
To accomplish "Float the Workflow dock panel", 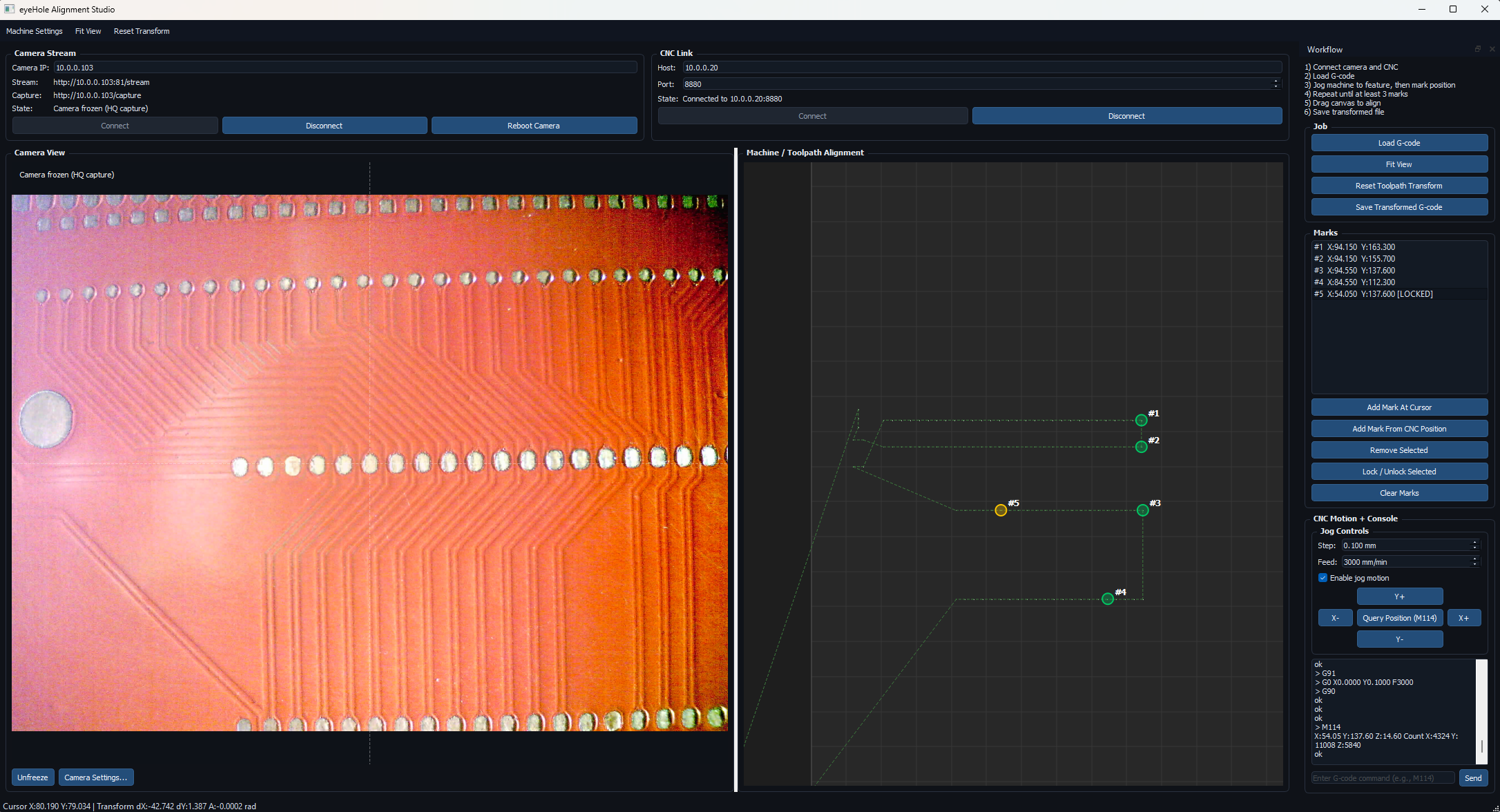I will pyautogui.click(x=1478, y=49).
